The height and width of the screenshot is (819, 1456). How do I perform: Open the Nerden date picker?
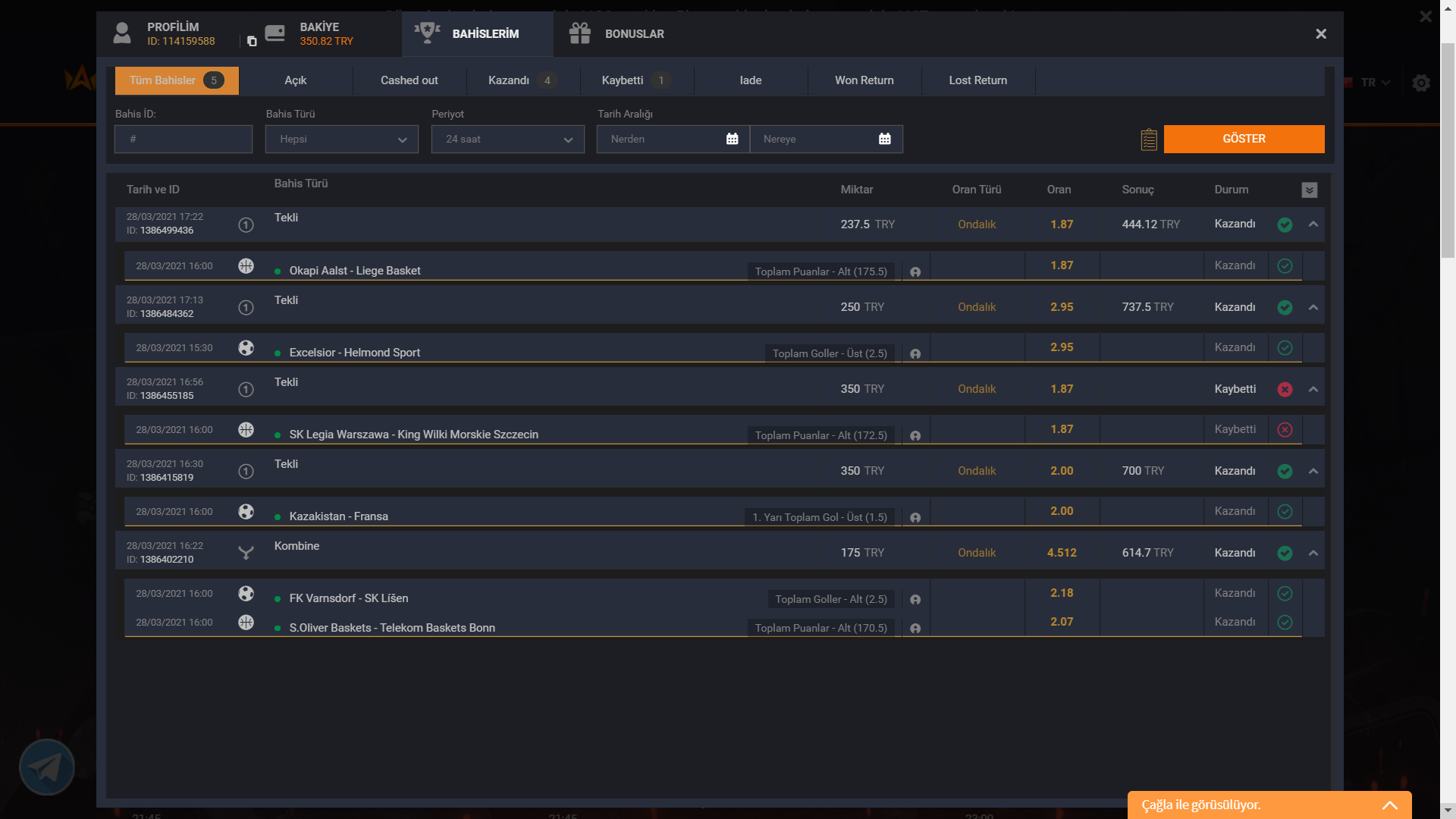pos(673,140)
